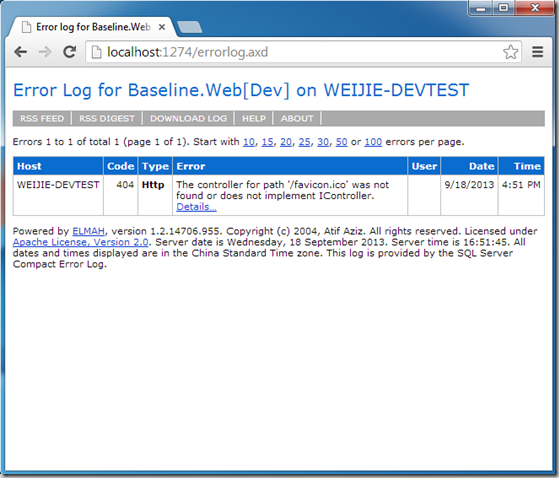The height and width of the screenshot is (478, 559).
Task: Show 10 errors per page
Action: (x=248, y=142)
